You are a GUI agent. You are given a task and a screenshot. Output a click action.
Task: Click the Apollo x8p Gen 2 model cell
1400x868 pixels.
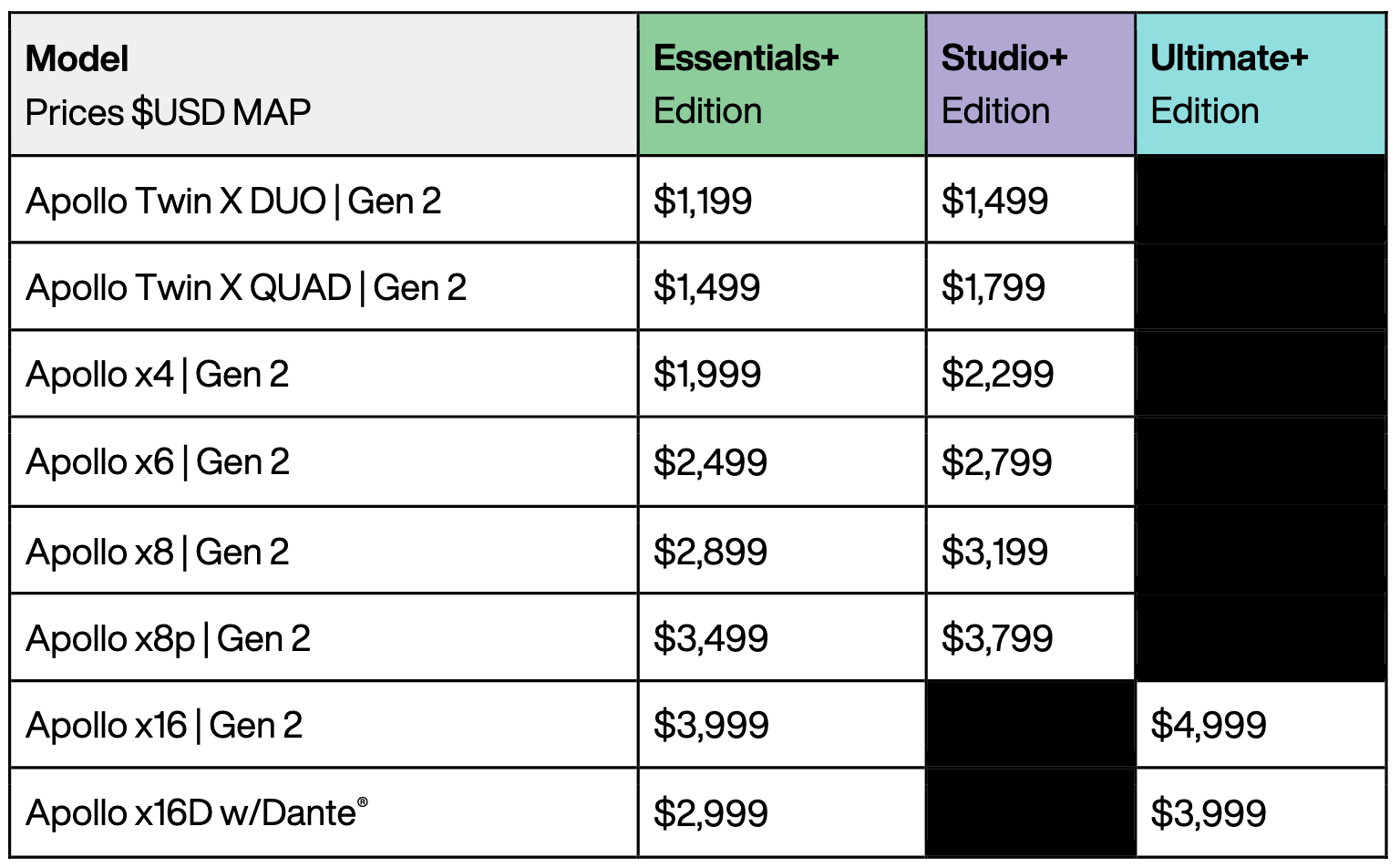point(169,638)
